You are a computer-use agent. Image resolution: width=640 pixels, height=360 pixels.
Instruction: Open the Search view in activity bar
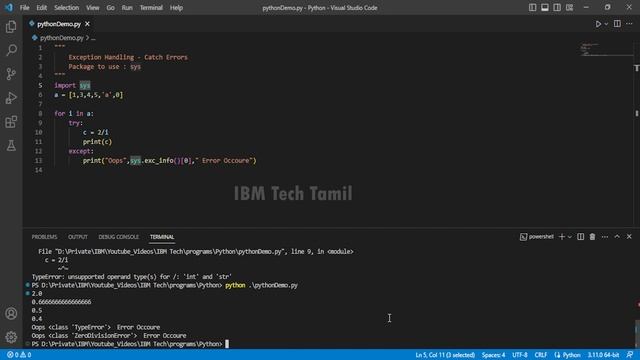11,50
